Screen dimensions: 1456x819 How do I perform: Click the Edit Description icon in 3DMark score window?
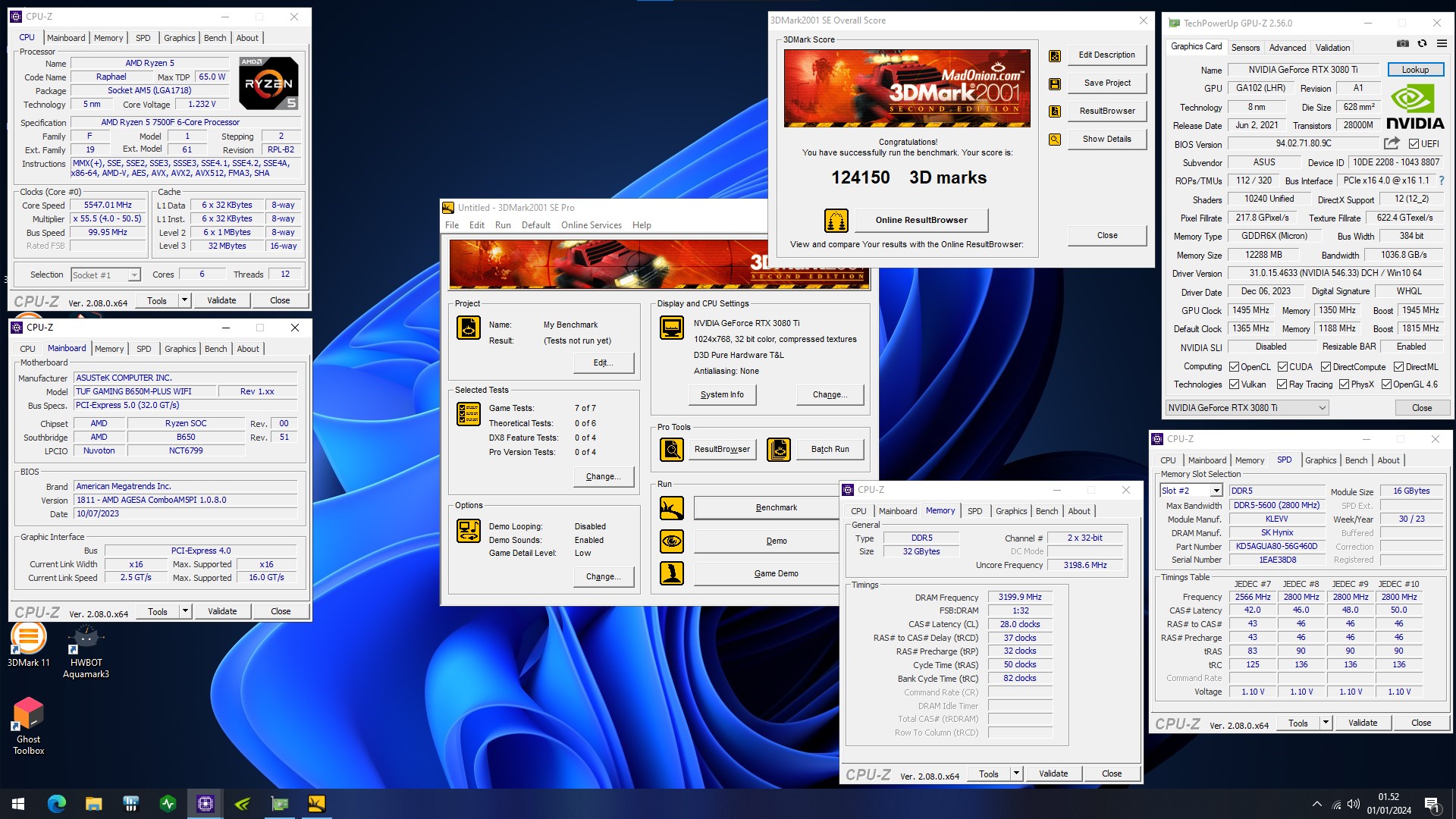point(1054,56)
